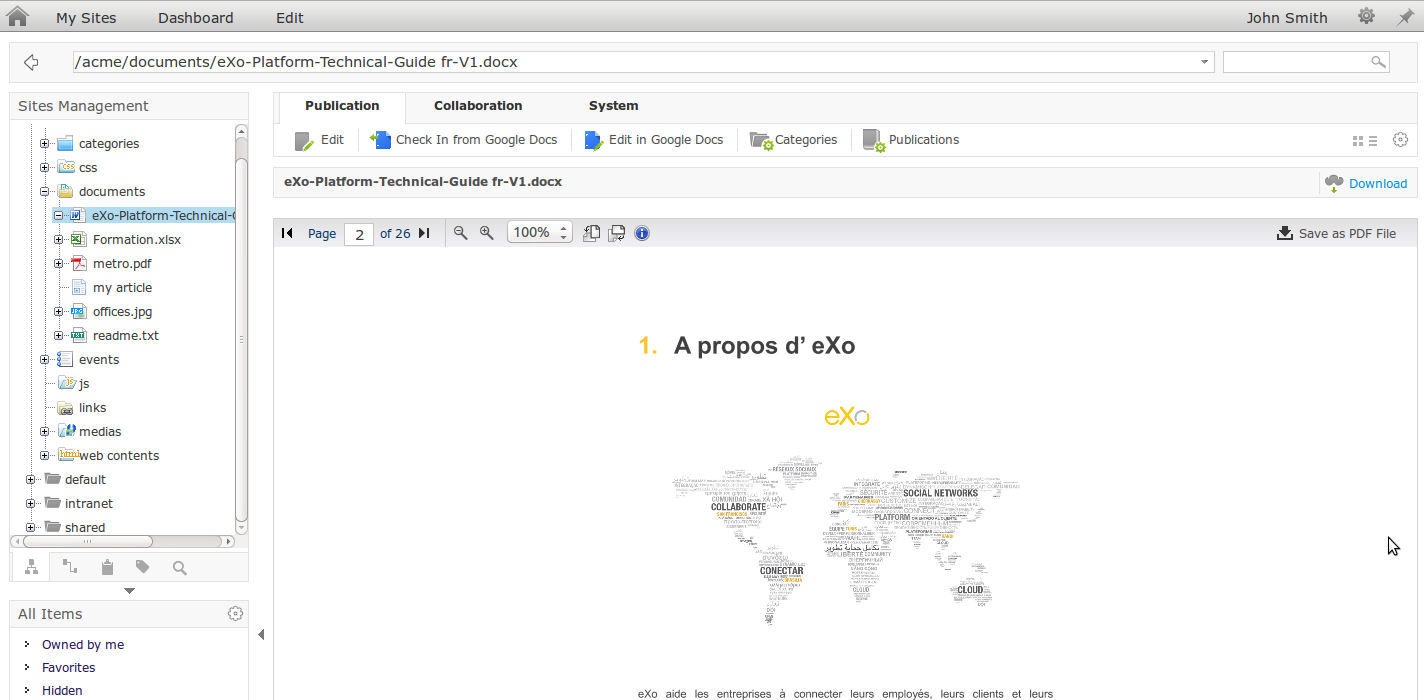This screenshot has width=1424, height=700.
Task: Click the pin icon in the top bar
Action: [x=1405, y=17]
